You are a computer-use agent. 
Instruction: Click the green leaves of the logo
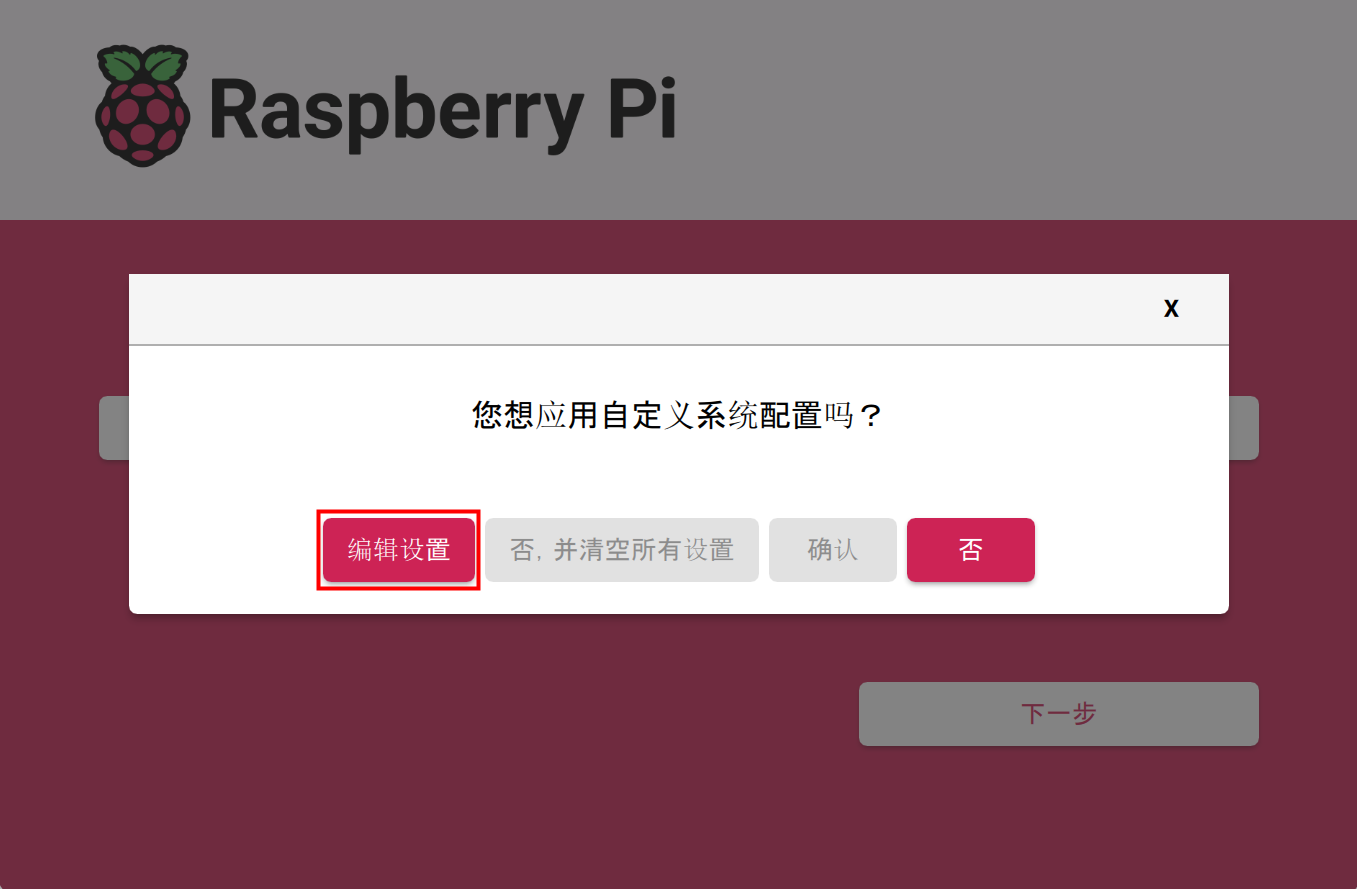tap(142, 66)
